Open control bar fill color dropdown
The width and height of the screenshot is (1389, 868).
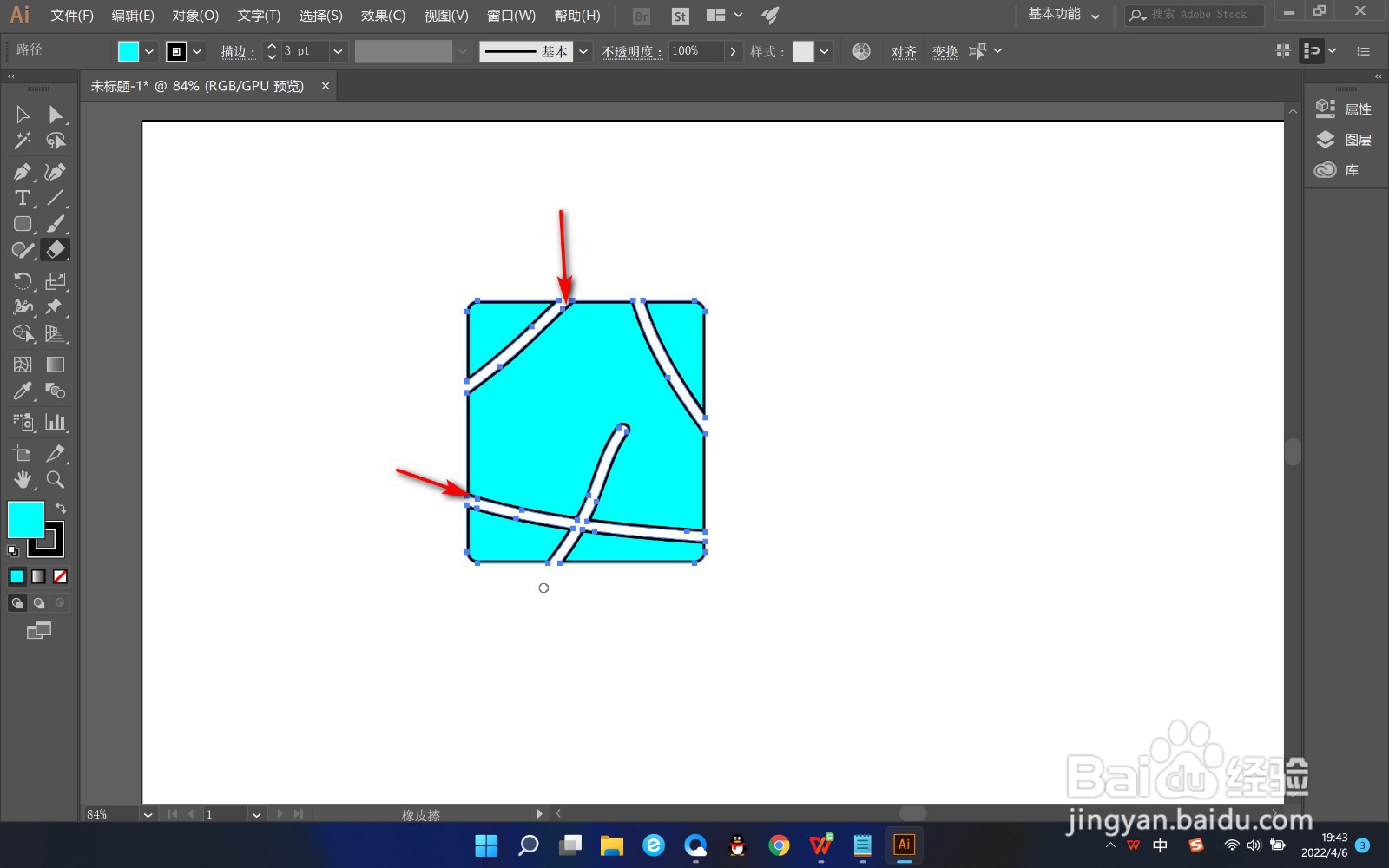coord(149,51)
